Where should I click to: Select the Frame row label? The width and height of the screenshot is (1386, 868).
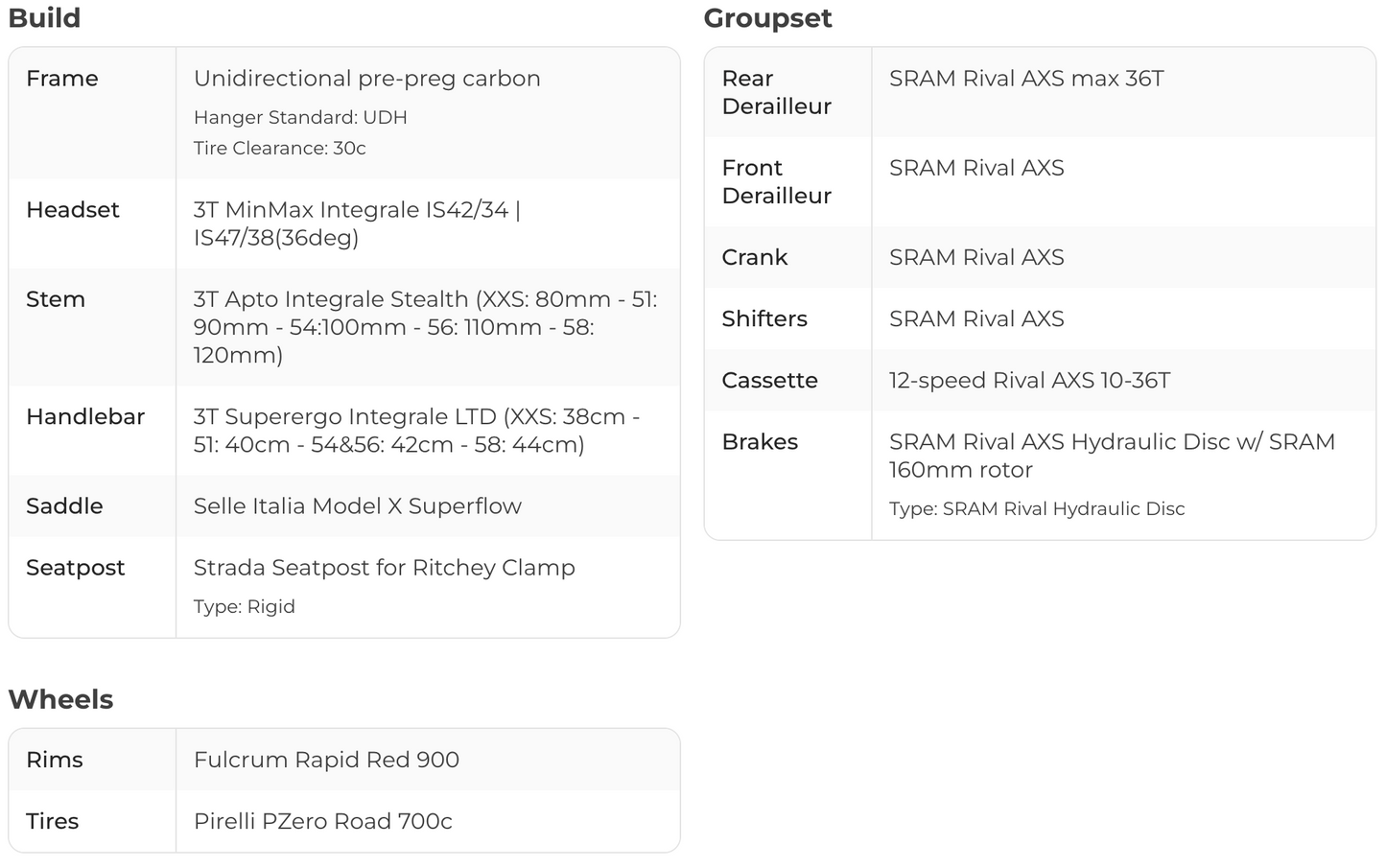[62, 79]
